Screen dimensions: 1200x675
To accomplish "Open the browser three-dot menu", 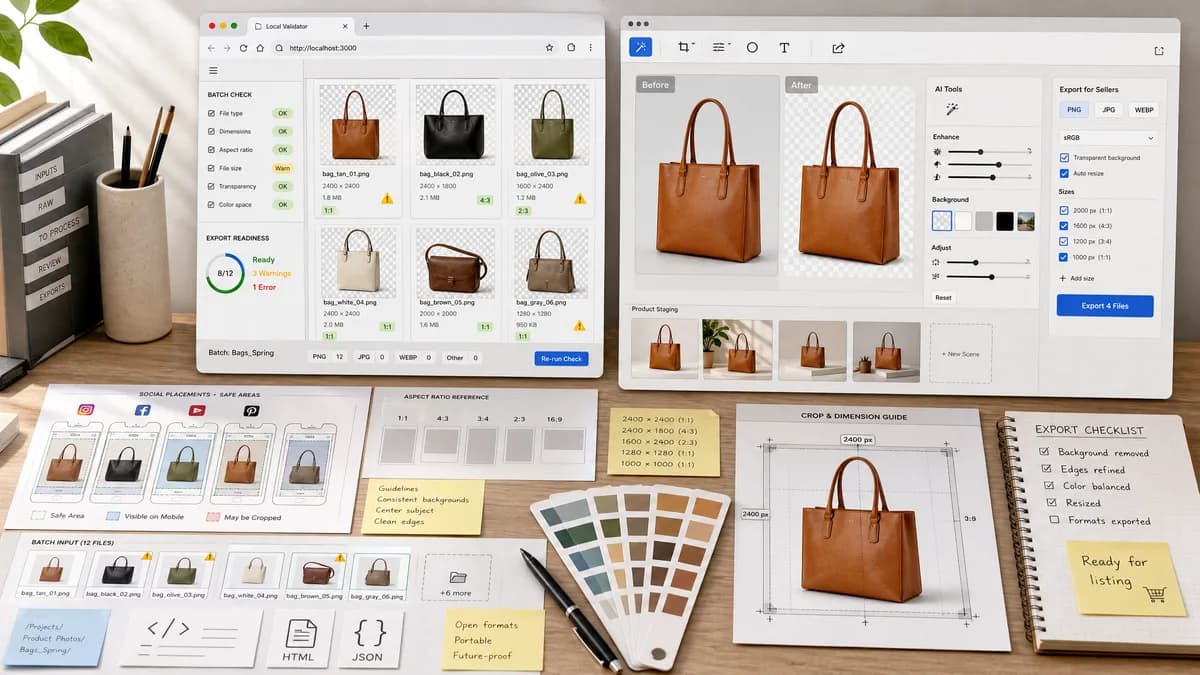I will 591,47.
